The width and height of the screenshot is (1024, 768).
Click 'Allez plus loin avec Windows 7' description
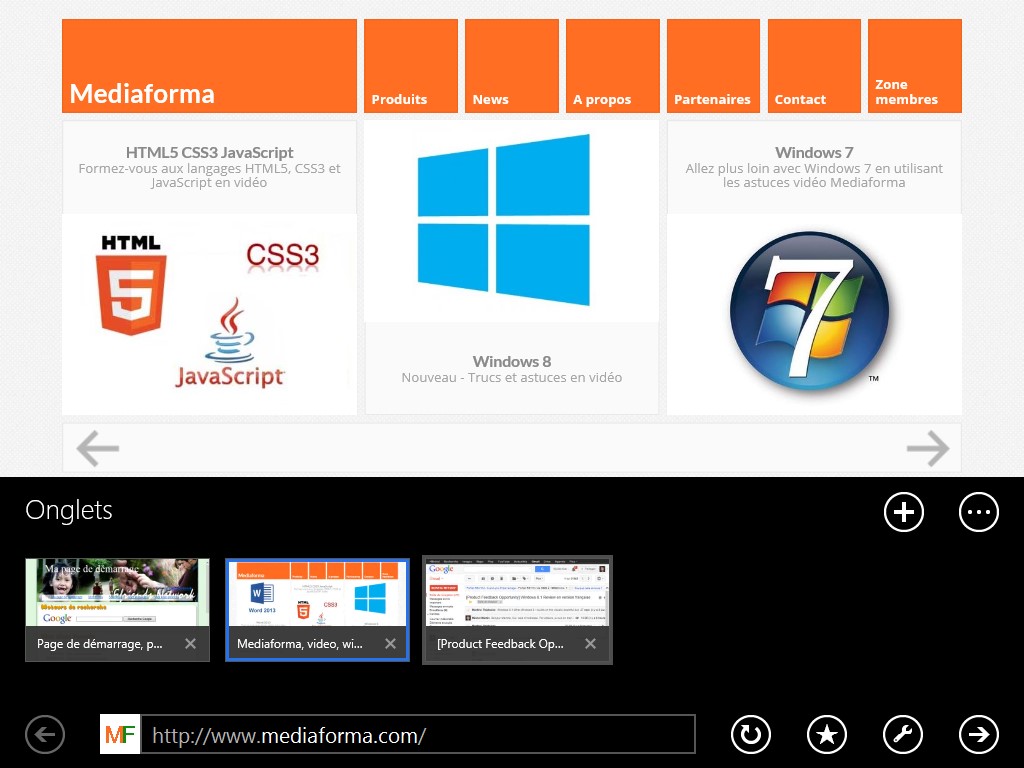[x=814, y=175]
